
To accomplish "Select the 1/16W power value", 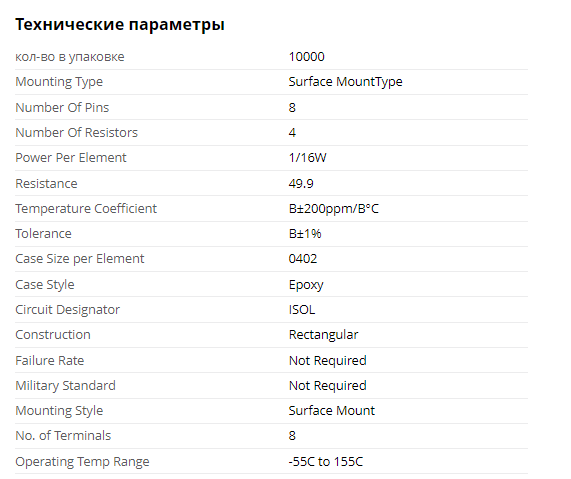I will (307, 158).
